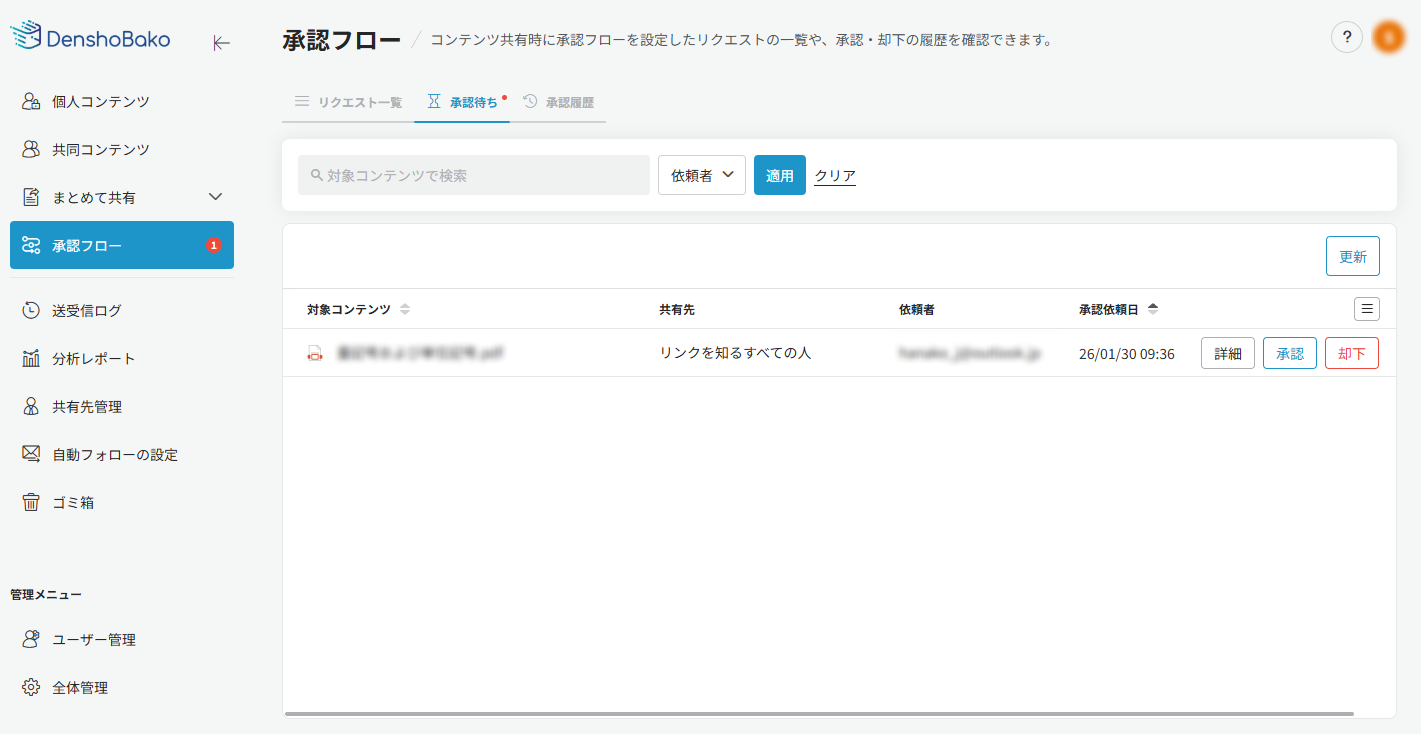The image size is (1421, 734).
Task: Click the red notification badge on 承認フロー
Action: [x=213, y=245]
